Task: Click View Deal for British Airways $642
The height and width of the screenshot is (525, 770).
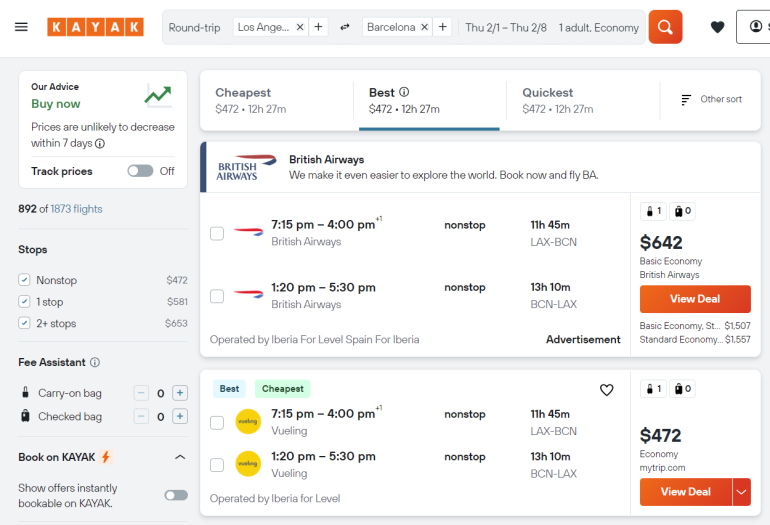Action: pyautogui.click(x=695, y=299)
